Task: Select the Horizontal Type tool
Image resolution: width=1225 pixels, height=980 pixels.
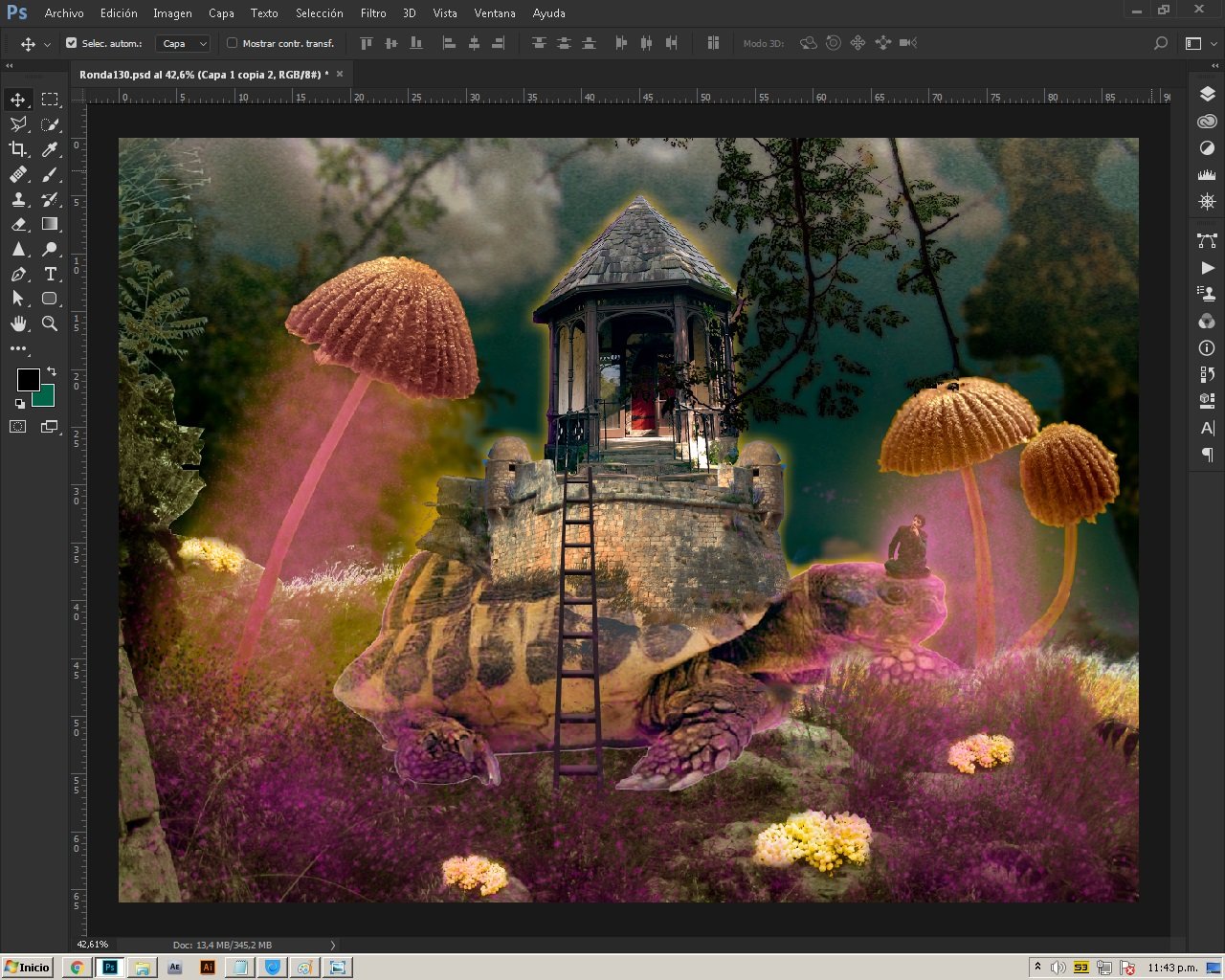Action: [x=50, y=274]
